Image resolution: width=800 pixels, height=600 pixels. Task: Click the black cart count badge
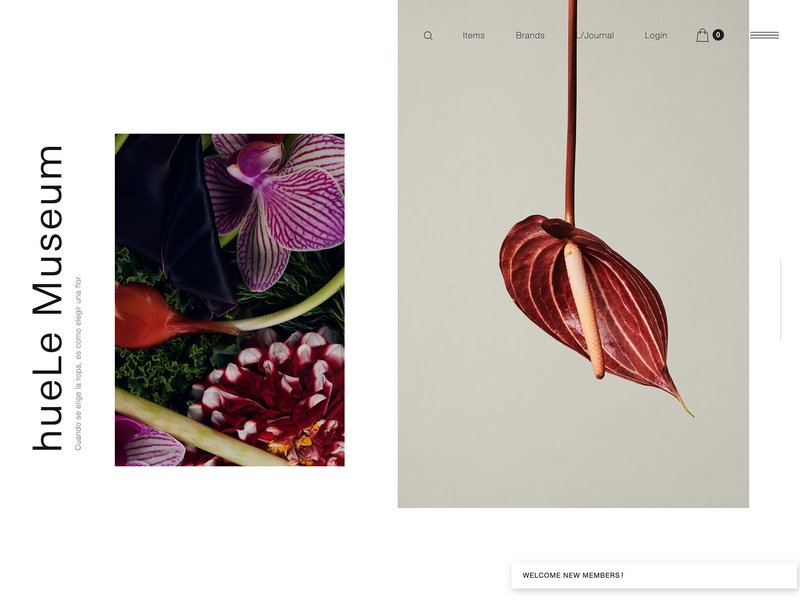(718, 35)
